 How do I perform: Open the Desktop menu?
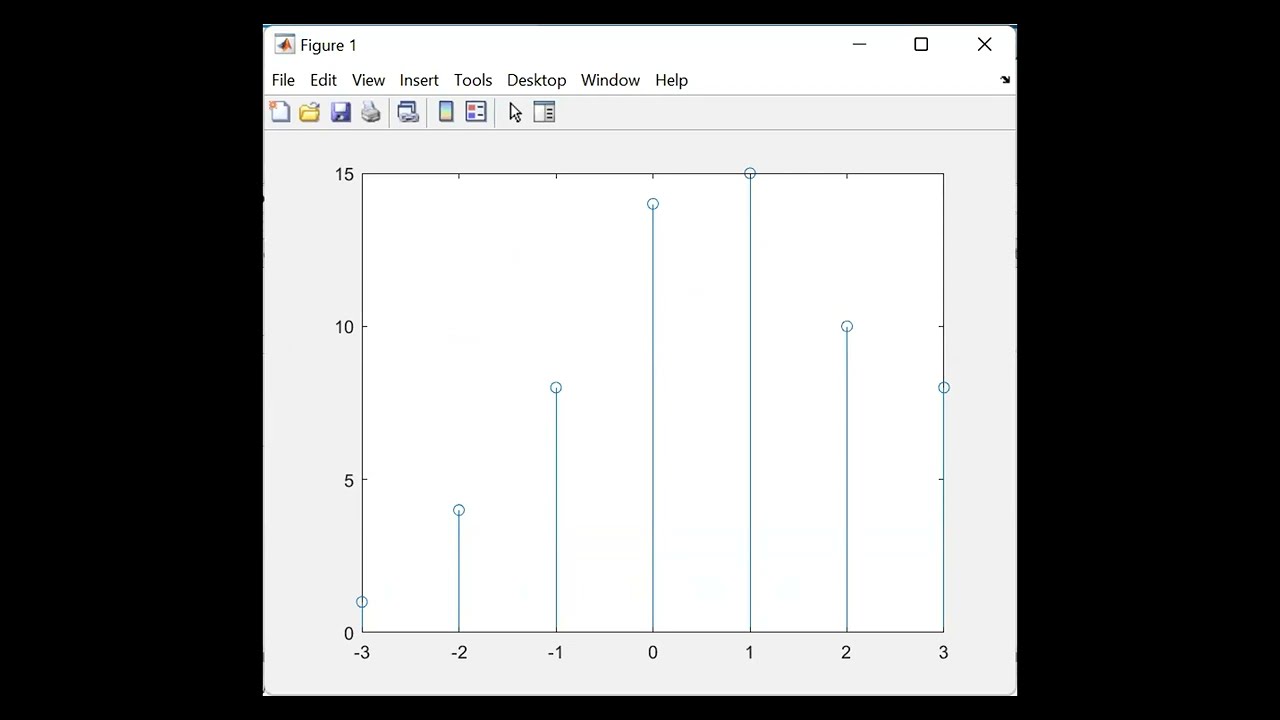pos(536,80)
